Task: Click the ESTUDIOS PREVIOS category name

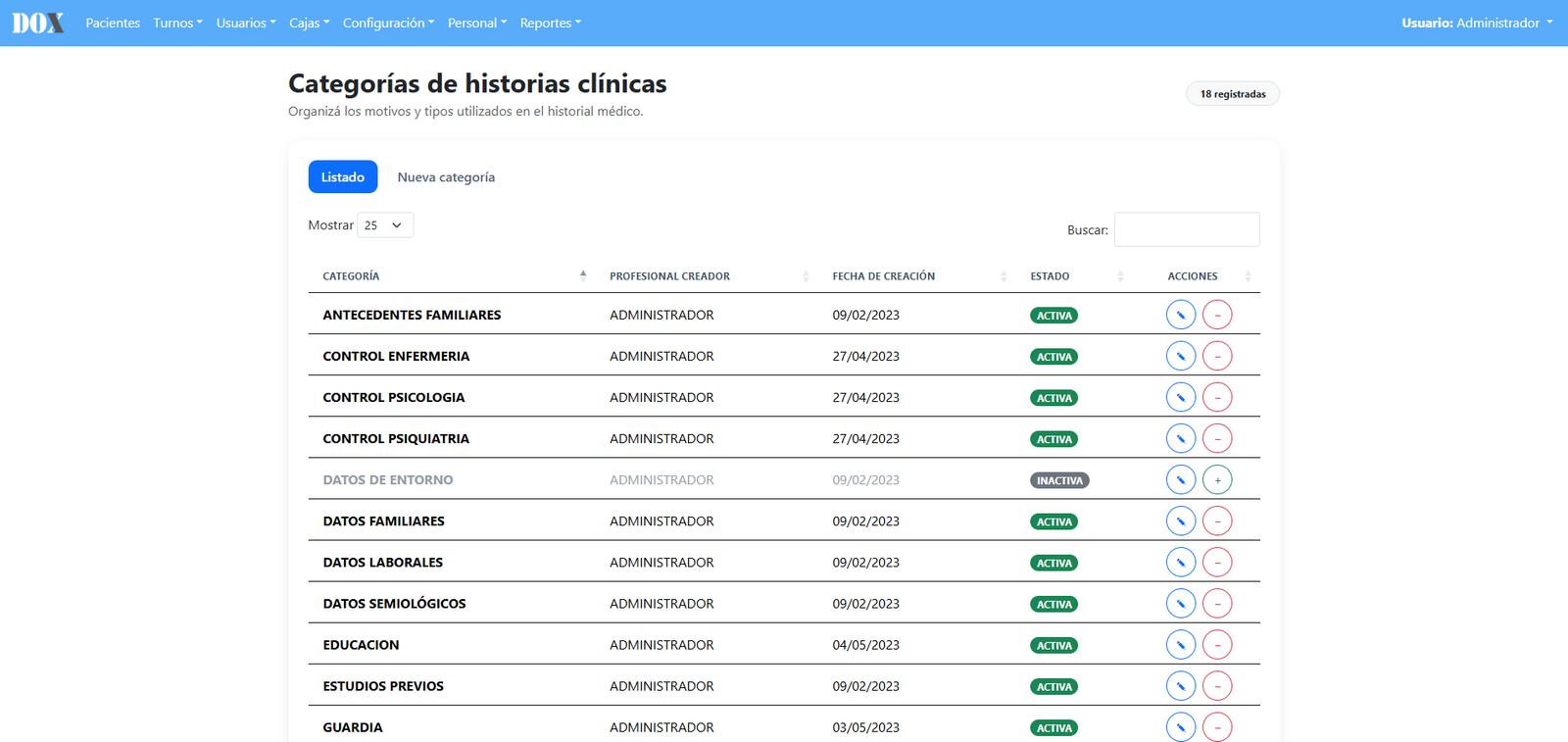Action: click(x=383, y=686)
